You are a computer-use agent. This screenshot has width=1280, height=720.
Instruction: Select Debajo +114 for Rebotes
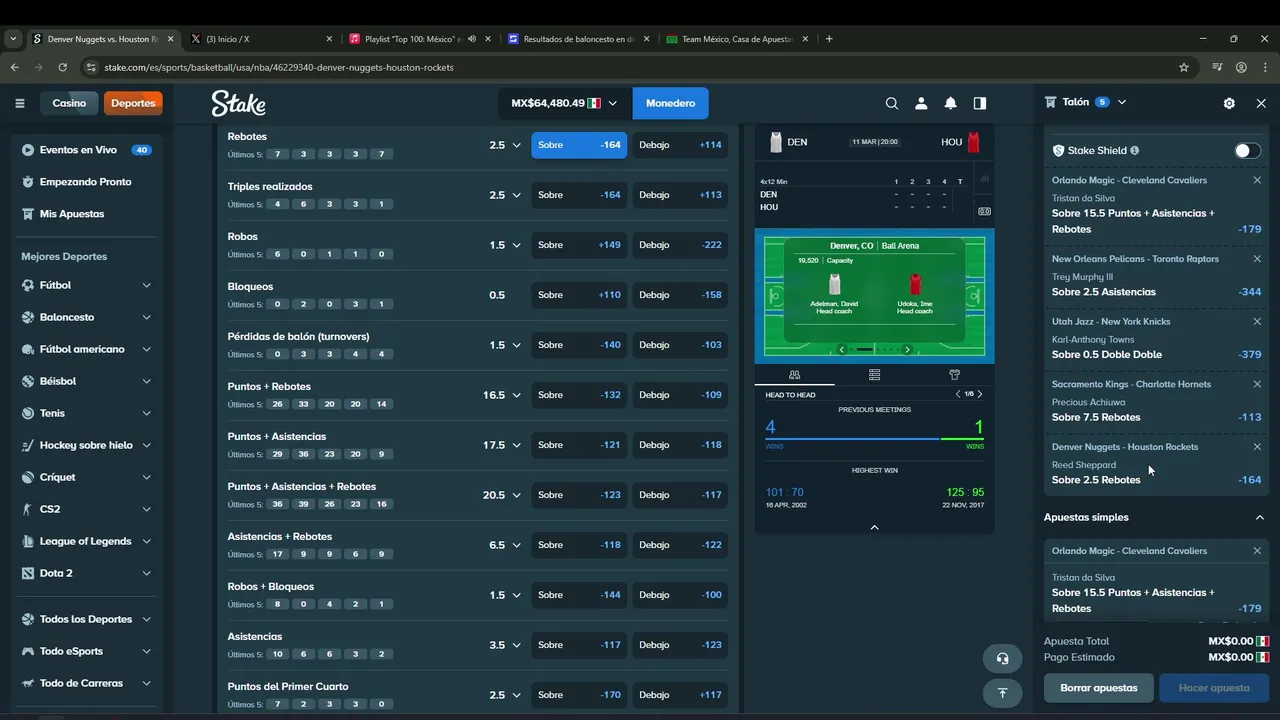(x=680, y=145)
